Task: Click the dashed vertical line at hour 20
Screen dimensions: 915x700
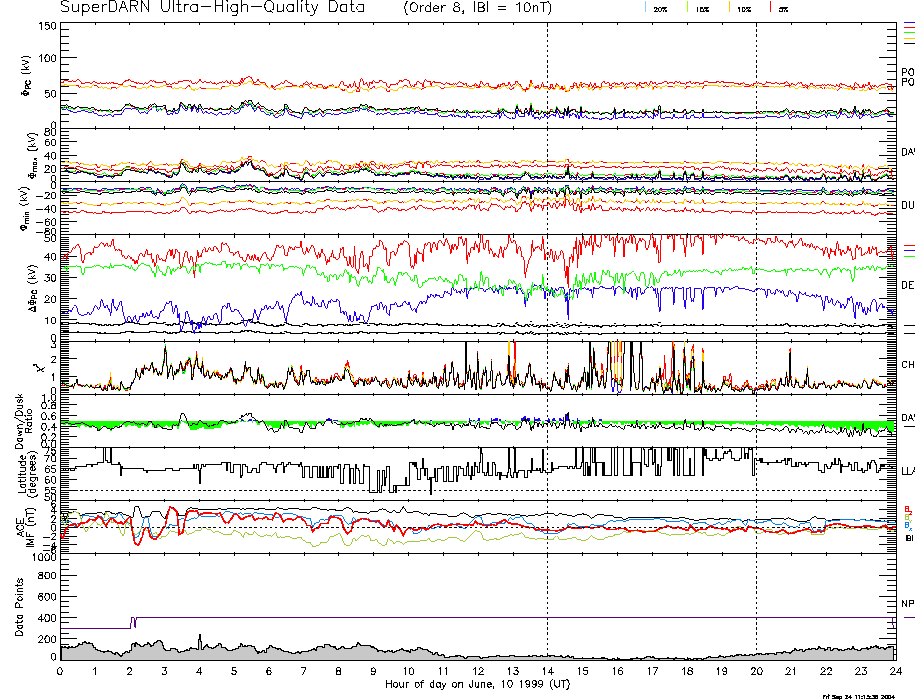Action: tap(756, 300)
